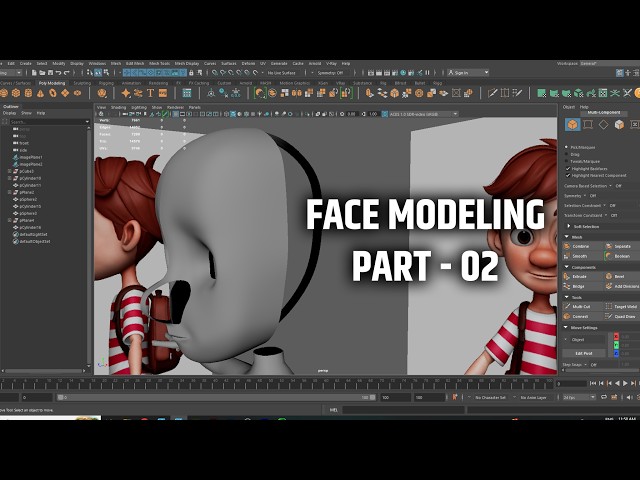Screen dimensions: 640x480
Task: Select Edge selection icon in Modeling Toolkit
Action: coord(588,124)
